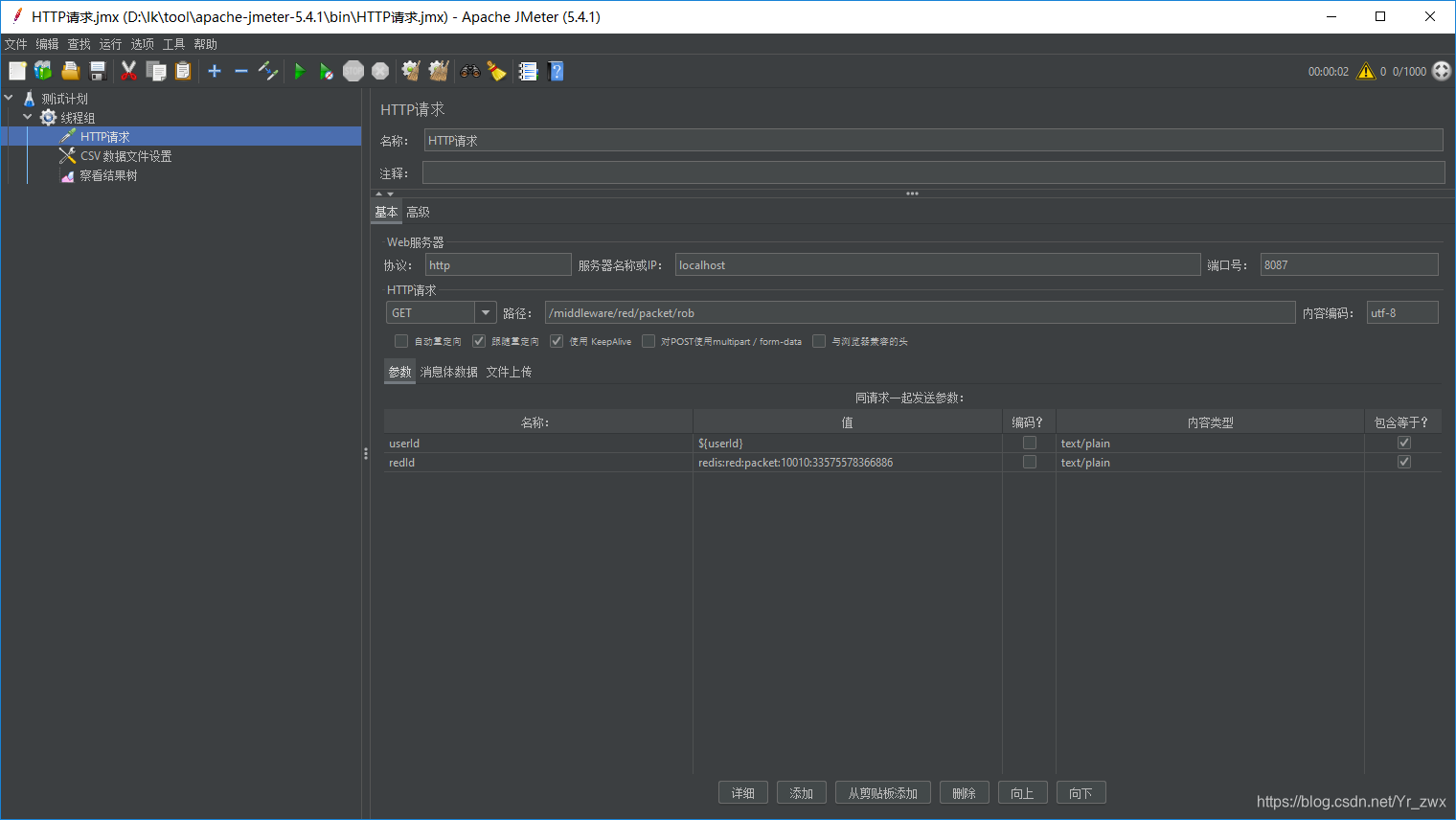Toggle 包含等于 checkbox in userId row
This screenshot has height=820, width=1456.
coord(1404,443)
